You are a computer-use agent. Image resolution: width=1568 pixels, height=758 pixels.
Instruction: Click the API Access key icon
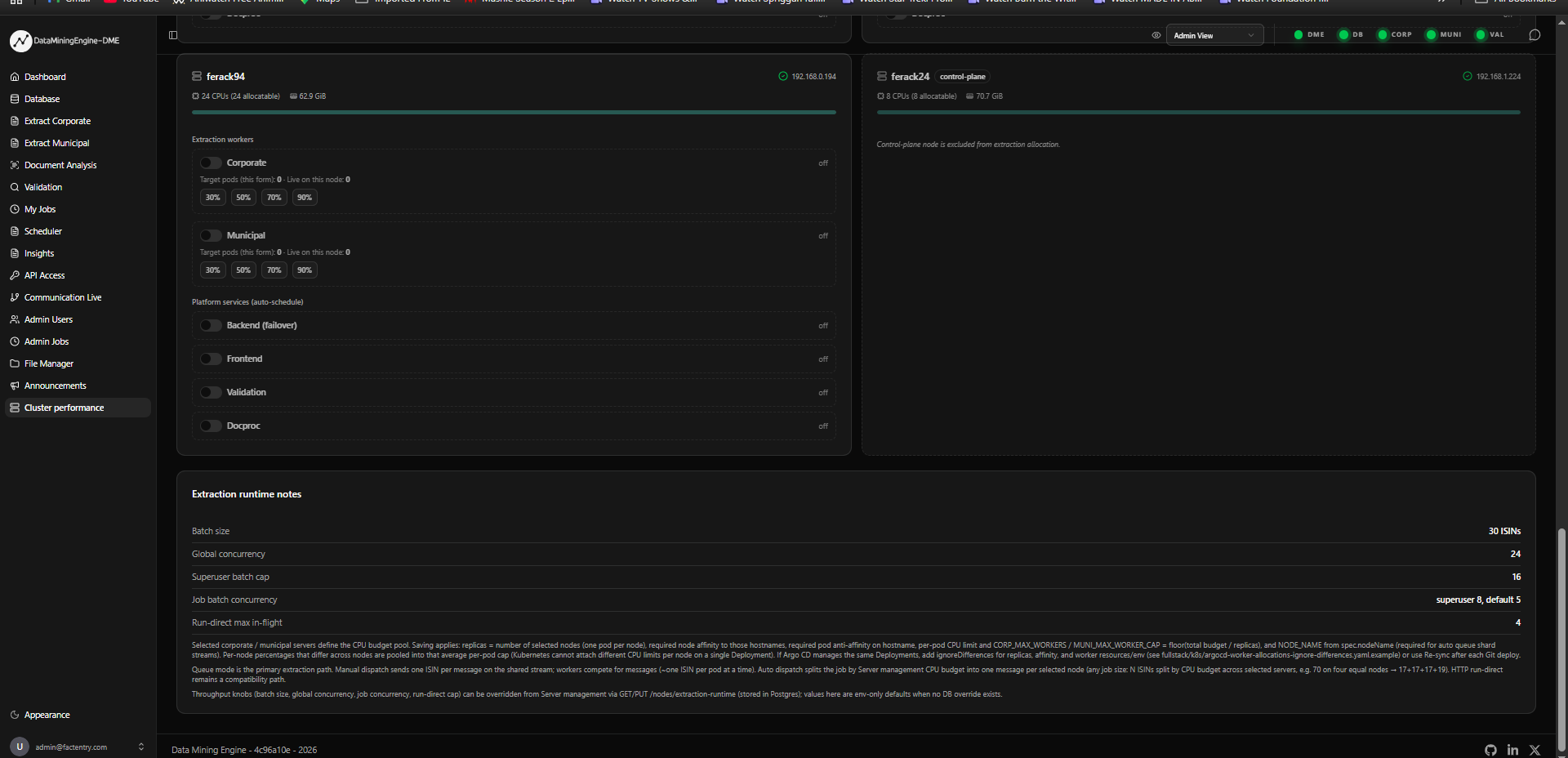(x=15, y=275)
